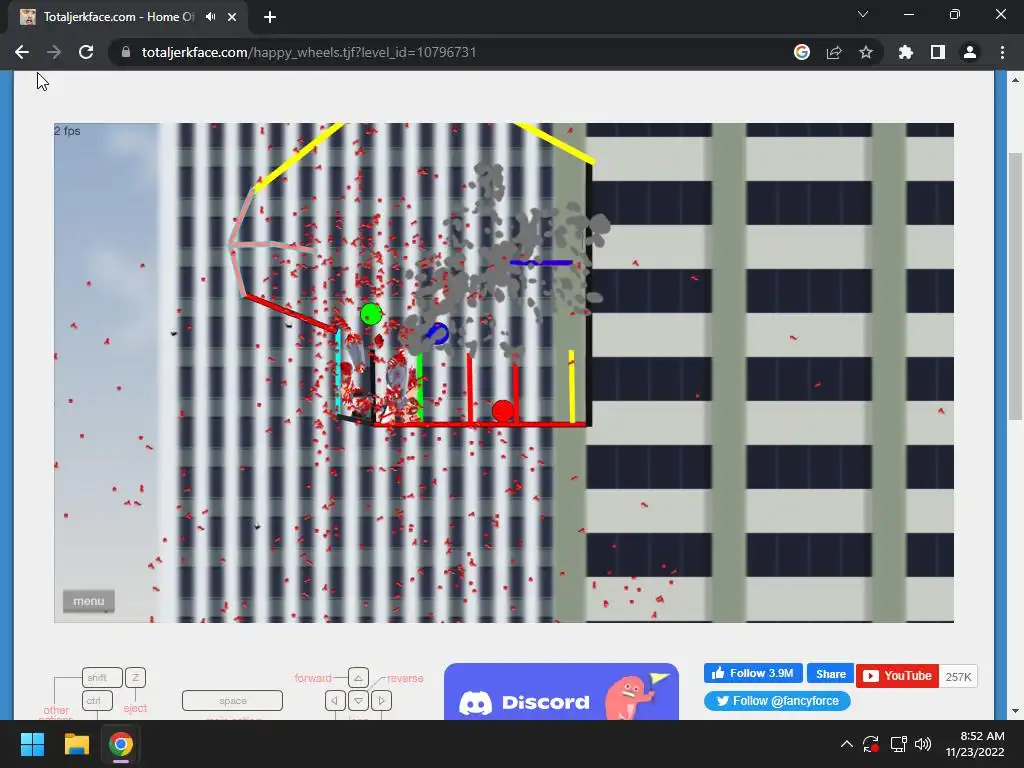This screenshot has height=768, width=1024.
Task: Reload the Totaljerkface page
Action: pyautogui.click(x=86, y=52)
